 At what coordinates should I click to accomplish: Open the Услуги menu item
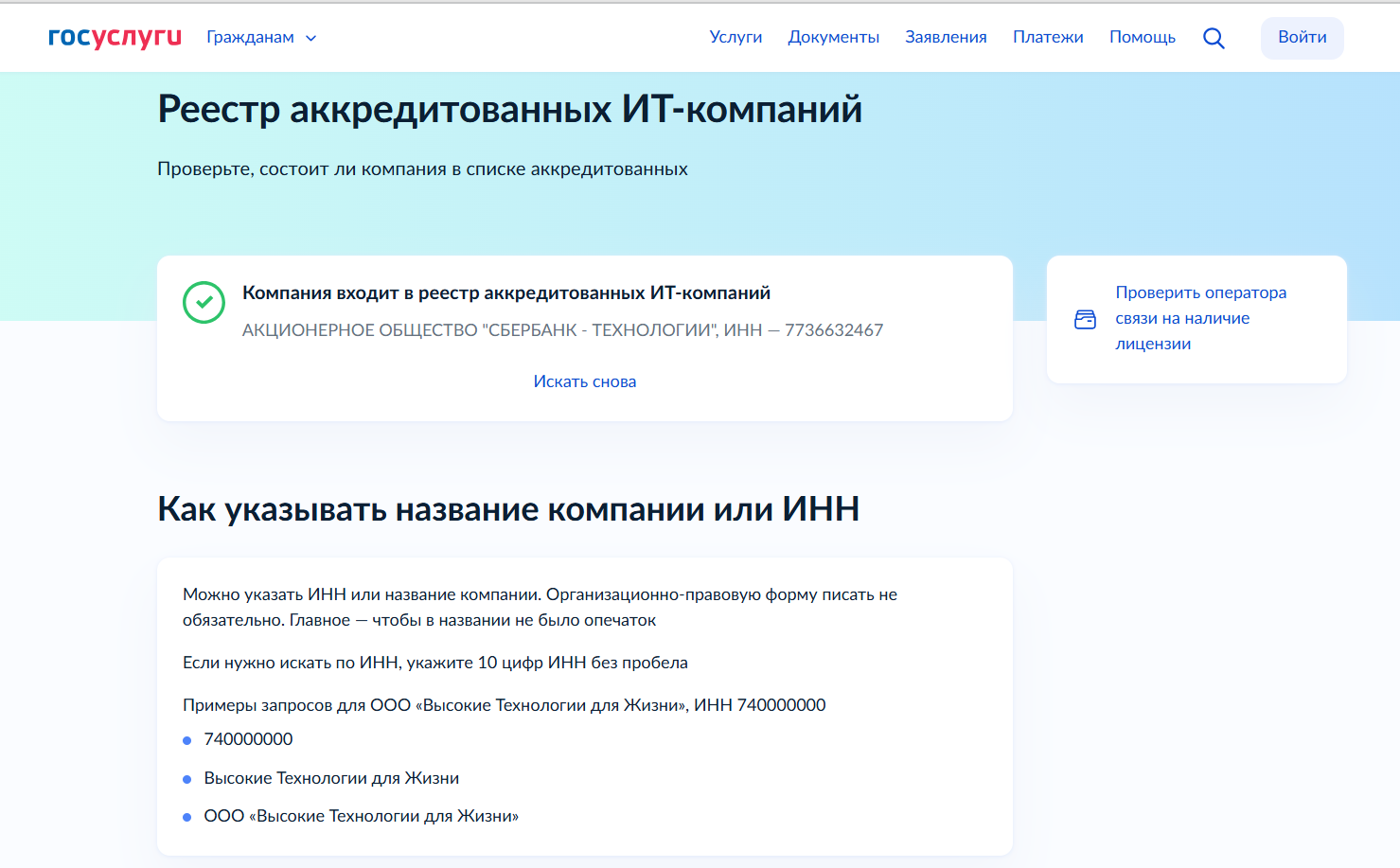(x=735, y=36)
